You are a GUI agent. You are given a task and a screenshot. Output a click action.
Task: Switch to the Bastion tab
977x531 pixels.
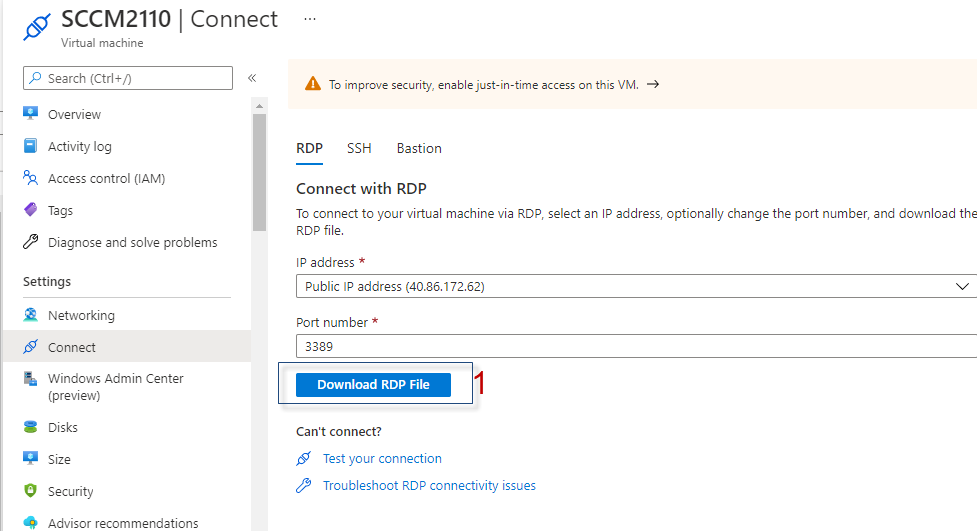pyautogui.click(x=419, y=148)
